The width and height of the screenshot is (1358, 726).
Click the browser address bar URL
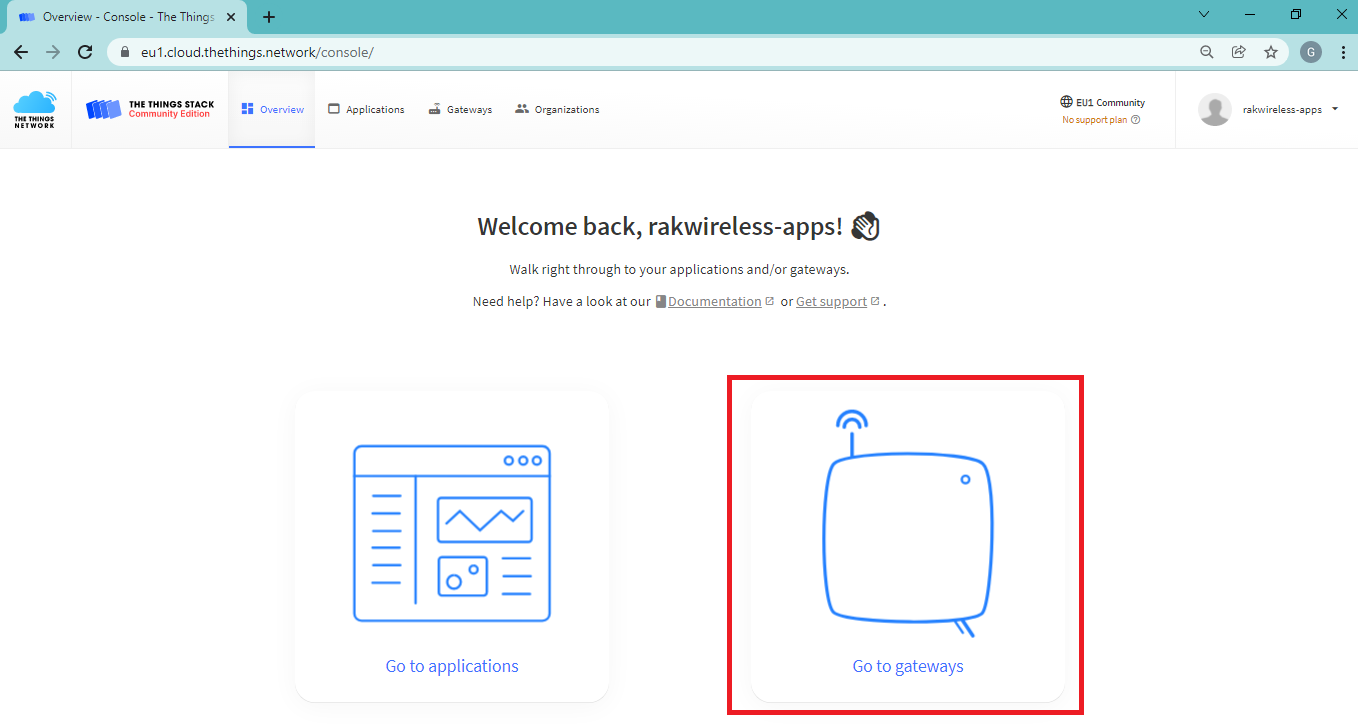coord(258,52)
